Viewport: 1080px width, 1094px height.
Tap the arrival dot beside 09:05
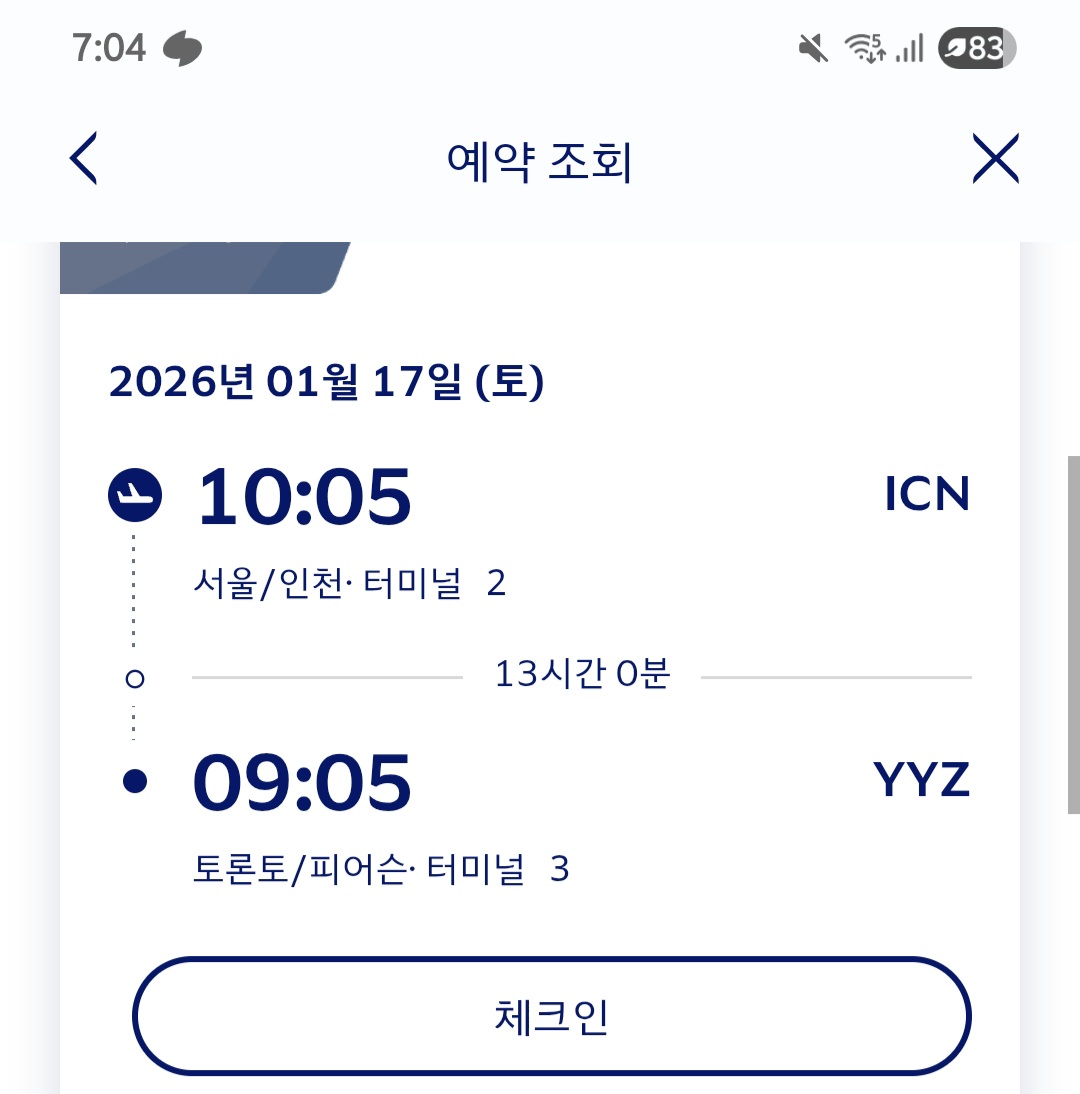click(x=135, y=782)
